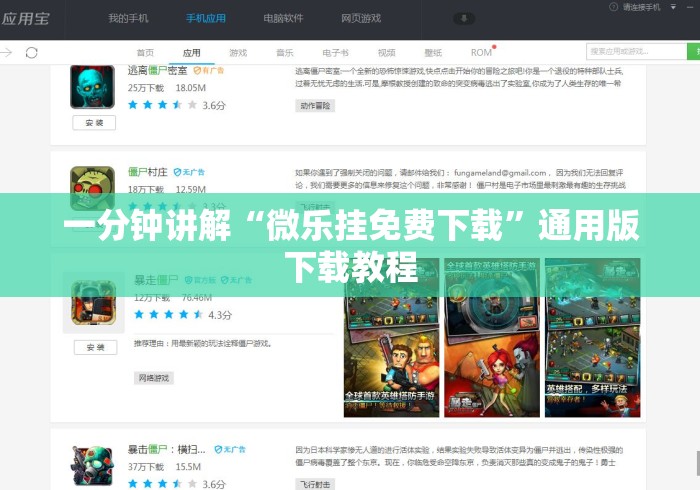Click the download manager icon in header
Viewport: 700px width, 490px height.
click(464, 19)
